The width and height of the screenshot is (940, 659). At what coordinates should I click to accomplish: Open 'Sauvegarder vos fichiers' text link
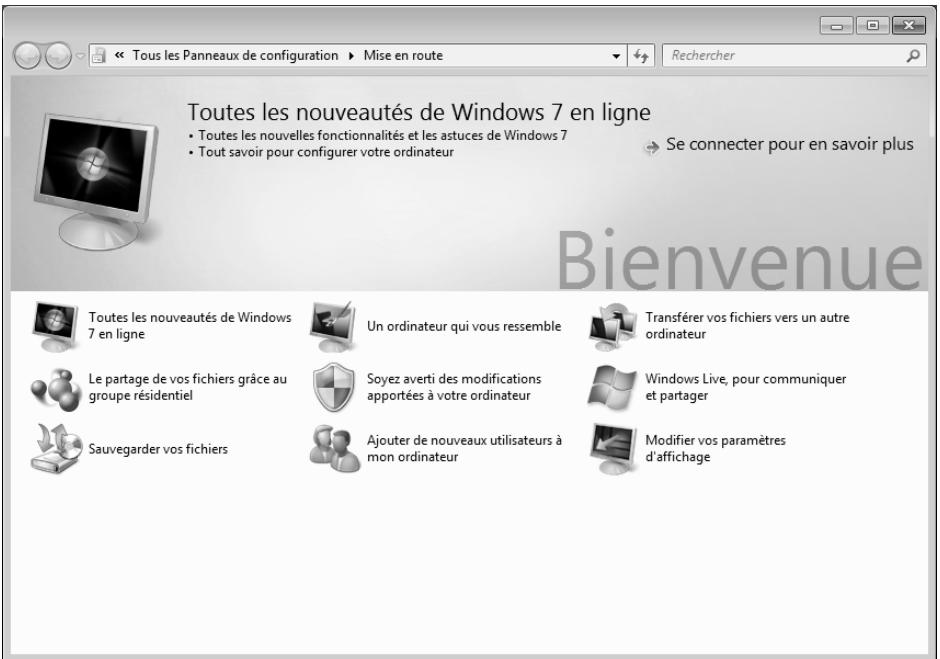tap(158, 449)
